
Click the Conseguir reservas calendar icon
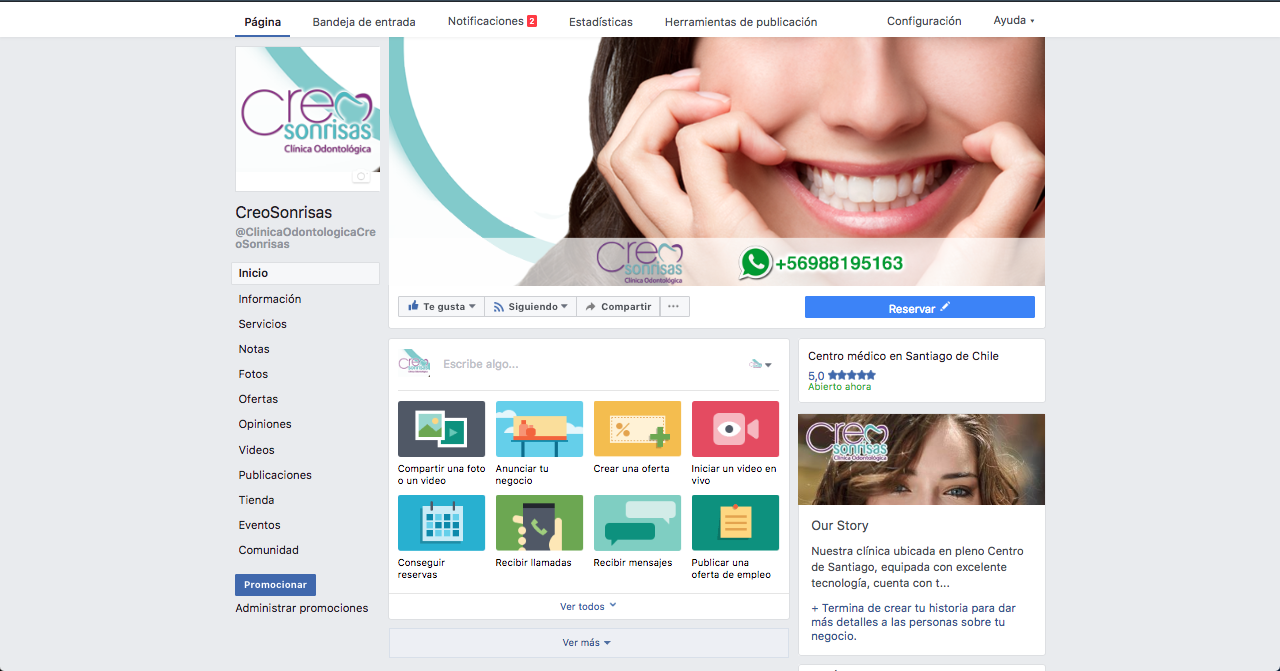click(441, 523)
